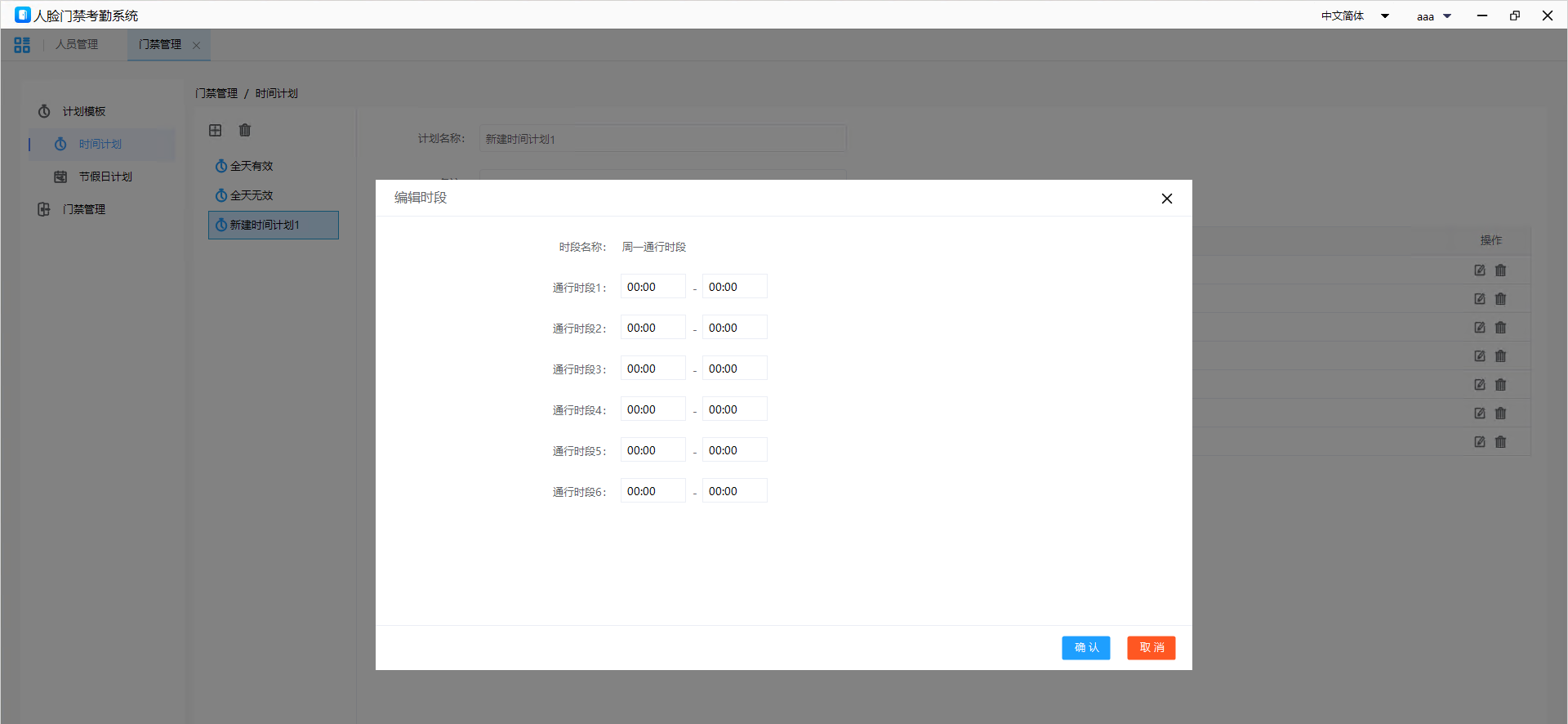Click the 通行时段6 start time field
Viewport: 1568px width, 724px height.
[x=653, y=491]
